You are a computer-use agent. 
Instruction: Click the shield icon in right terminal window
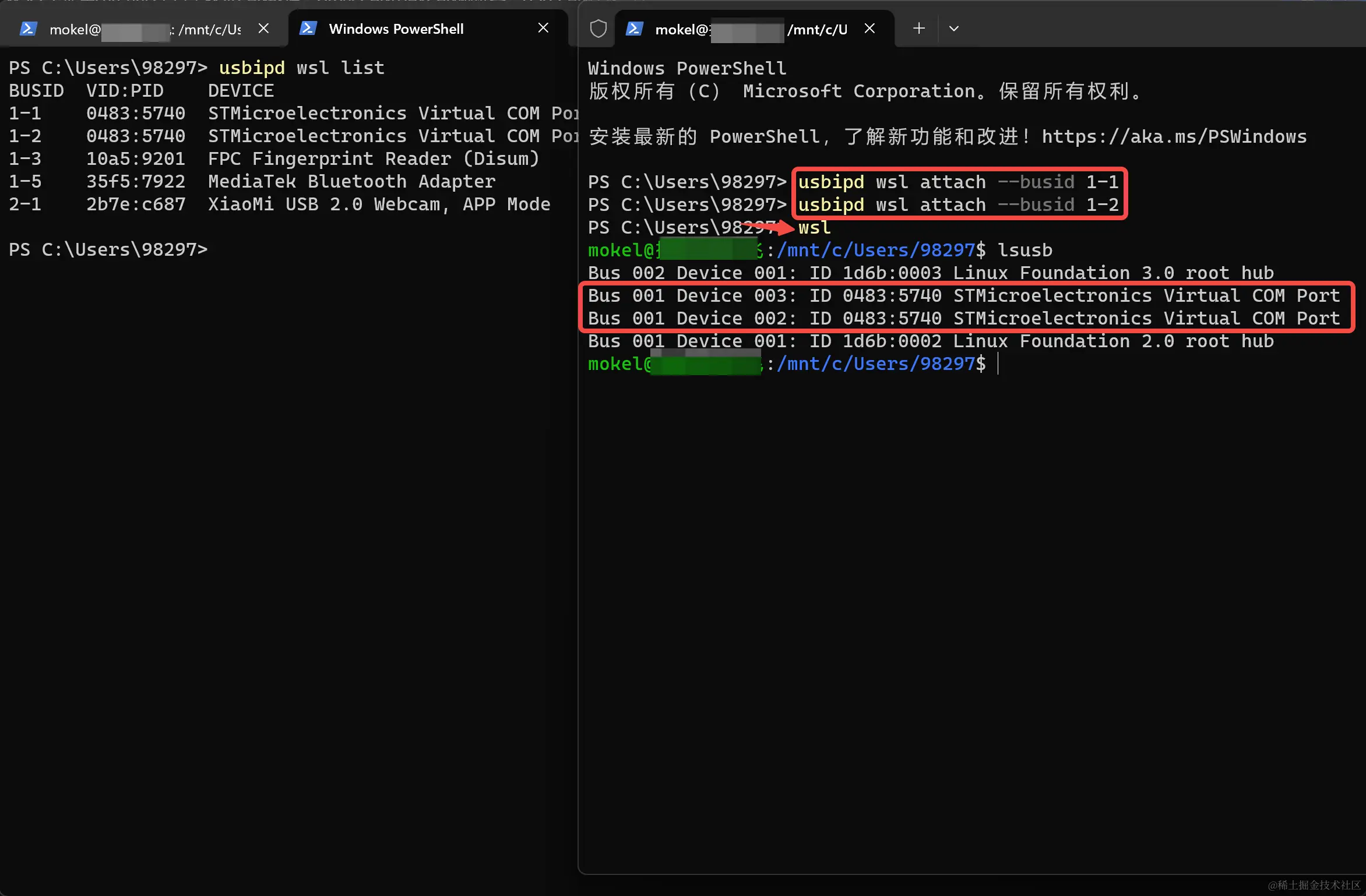(598, 29)
